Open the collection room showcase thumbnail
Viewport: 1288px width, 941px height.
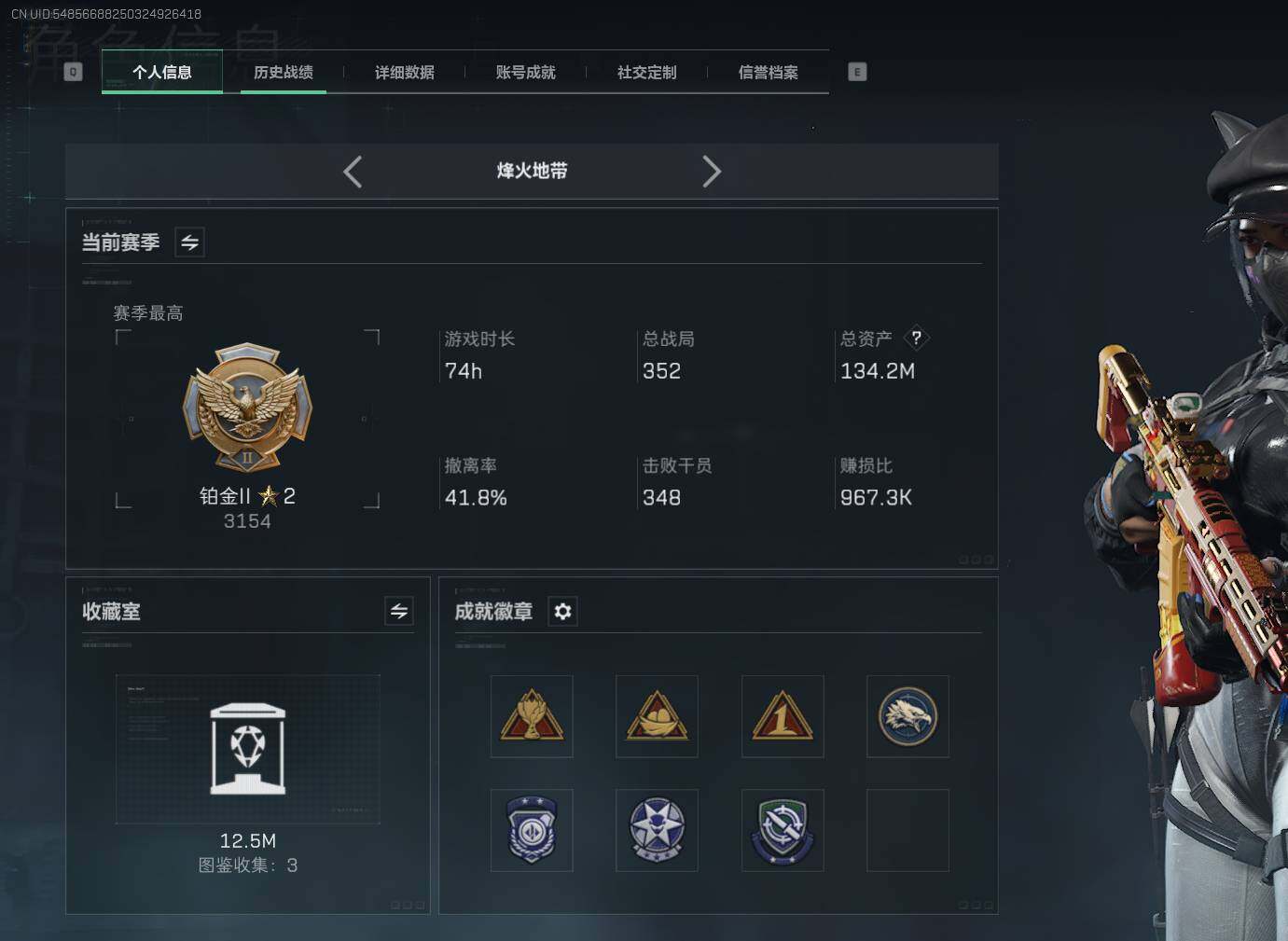coord(248,749)
